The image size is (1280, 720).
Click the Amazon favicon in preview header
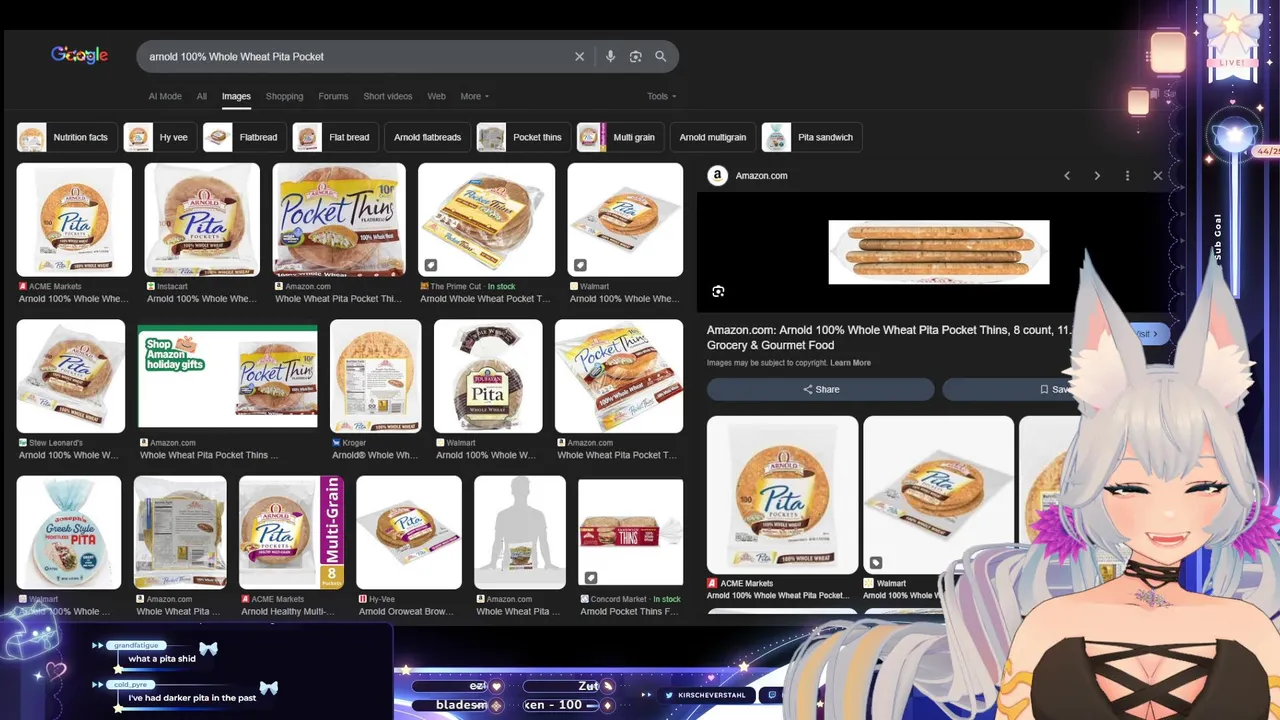(x=717, y=175)
